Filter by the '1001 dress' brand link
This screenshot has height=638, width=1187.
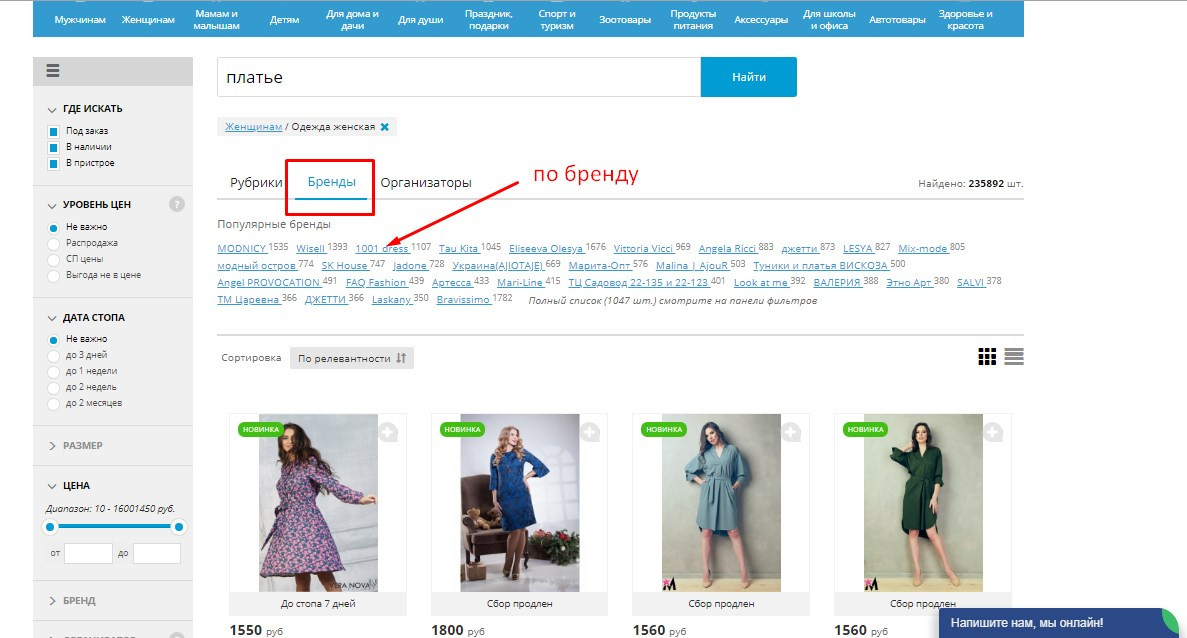[x=382, y=249]
